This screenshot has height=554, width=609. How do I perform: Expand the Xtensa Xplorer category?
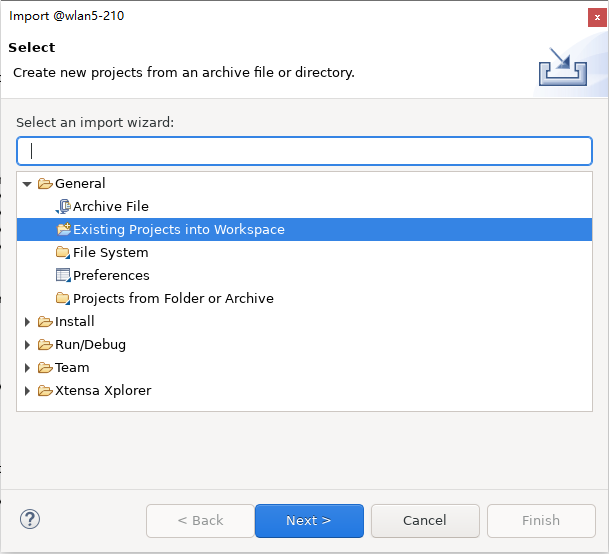(x=28, y=391)
